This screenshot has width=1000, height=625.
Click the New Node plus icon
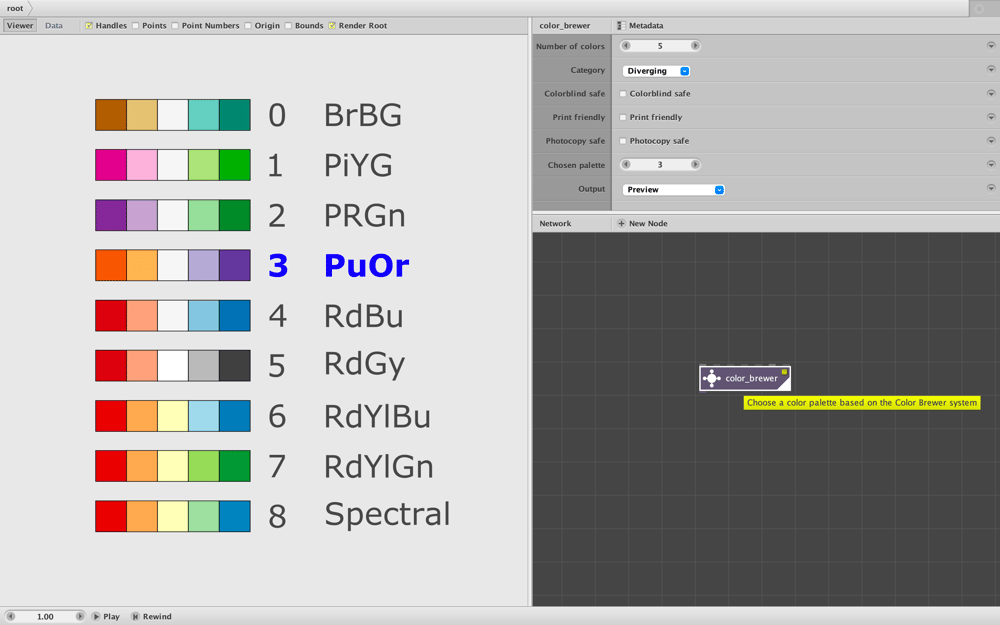coord(621,223)
